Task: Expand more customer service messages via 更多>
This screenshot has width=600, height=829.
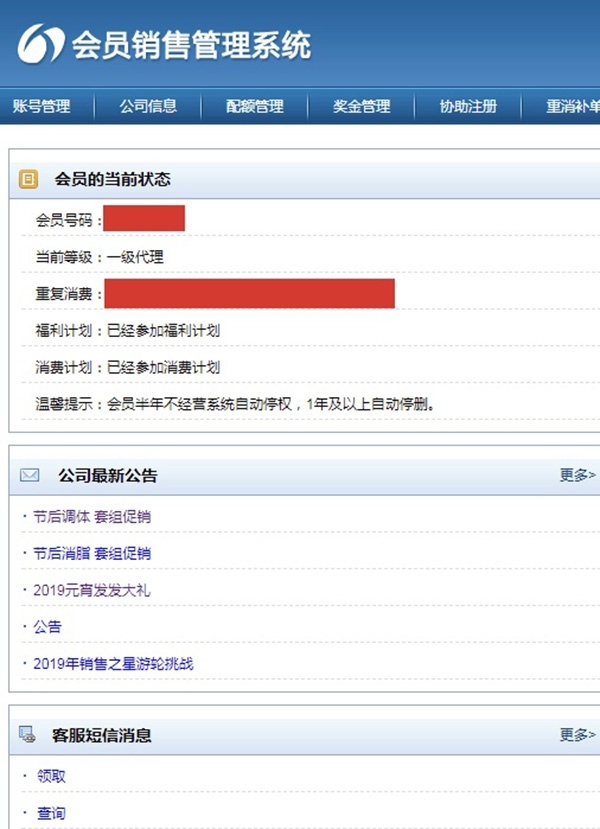Action: coord(577,735)
